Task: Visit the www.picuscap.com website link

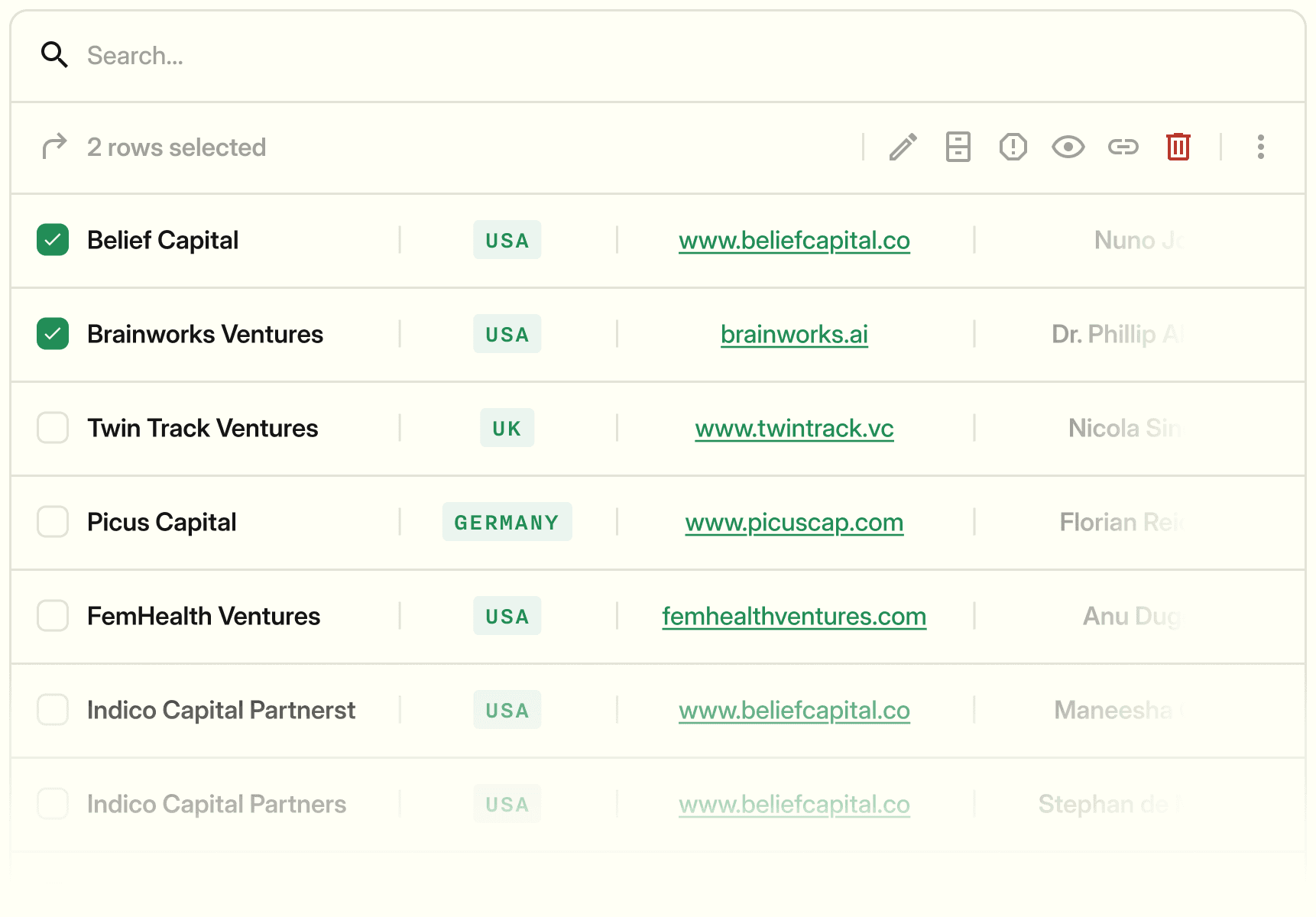Action: [x=794, y=522]
